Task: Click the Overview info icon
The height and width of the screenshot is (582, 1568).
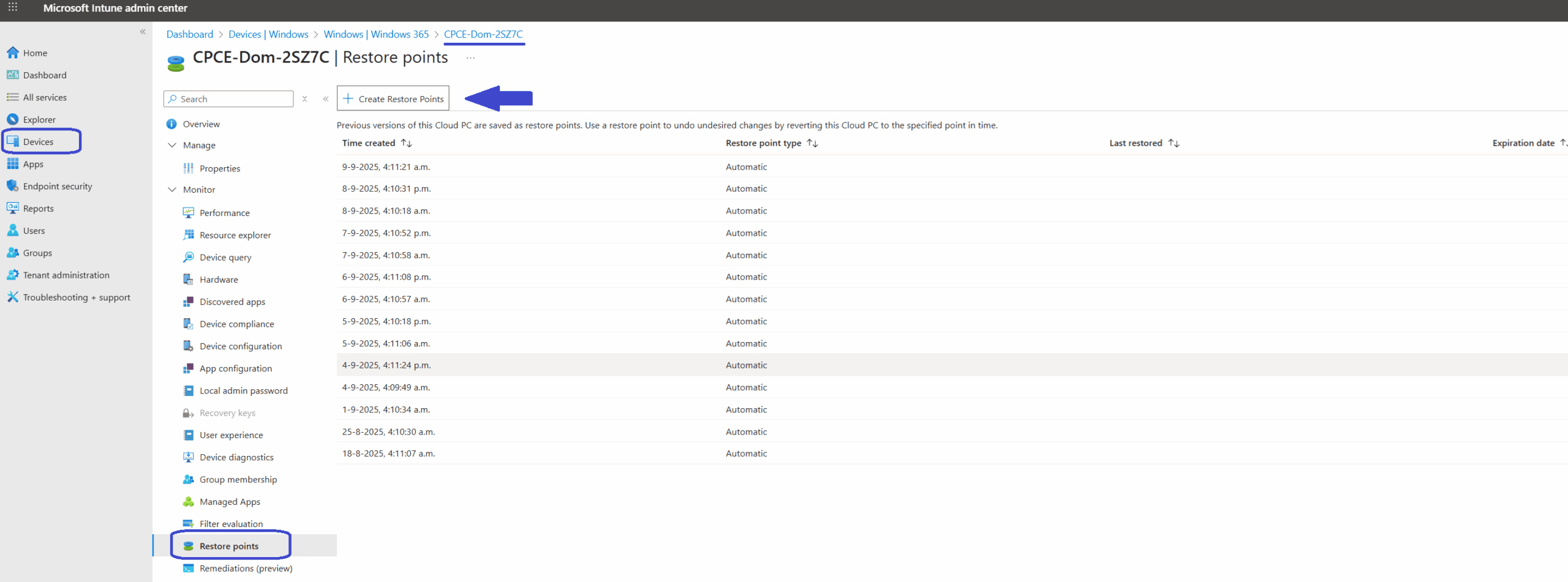Action: pyautogui.click(x=171, y=124)
